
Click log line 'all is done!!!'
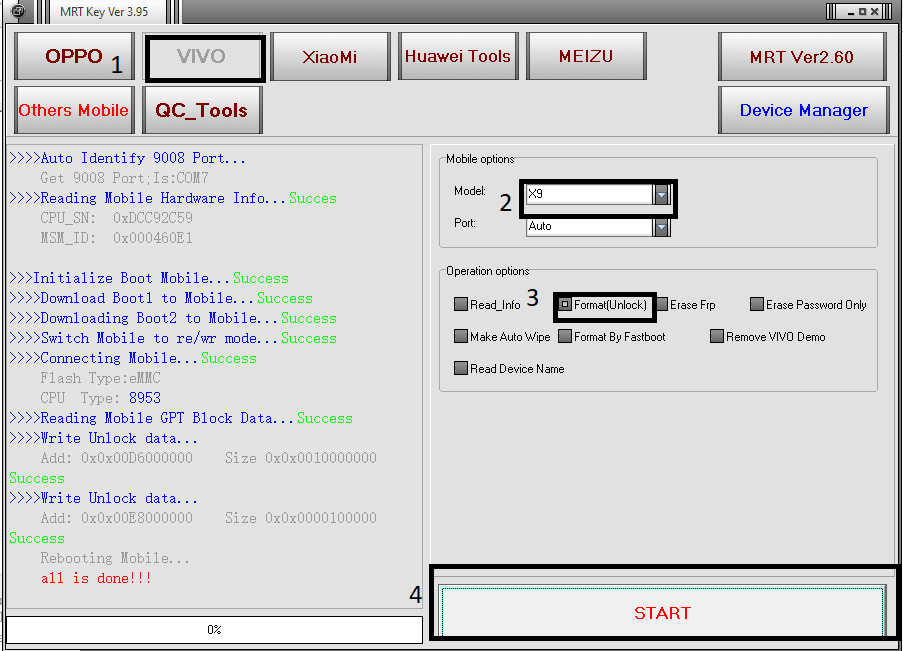[96, 578]
